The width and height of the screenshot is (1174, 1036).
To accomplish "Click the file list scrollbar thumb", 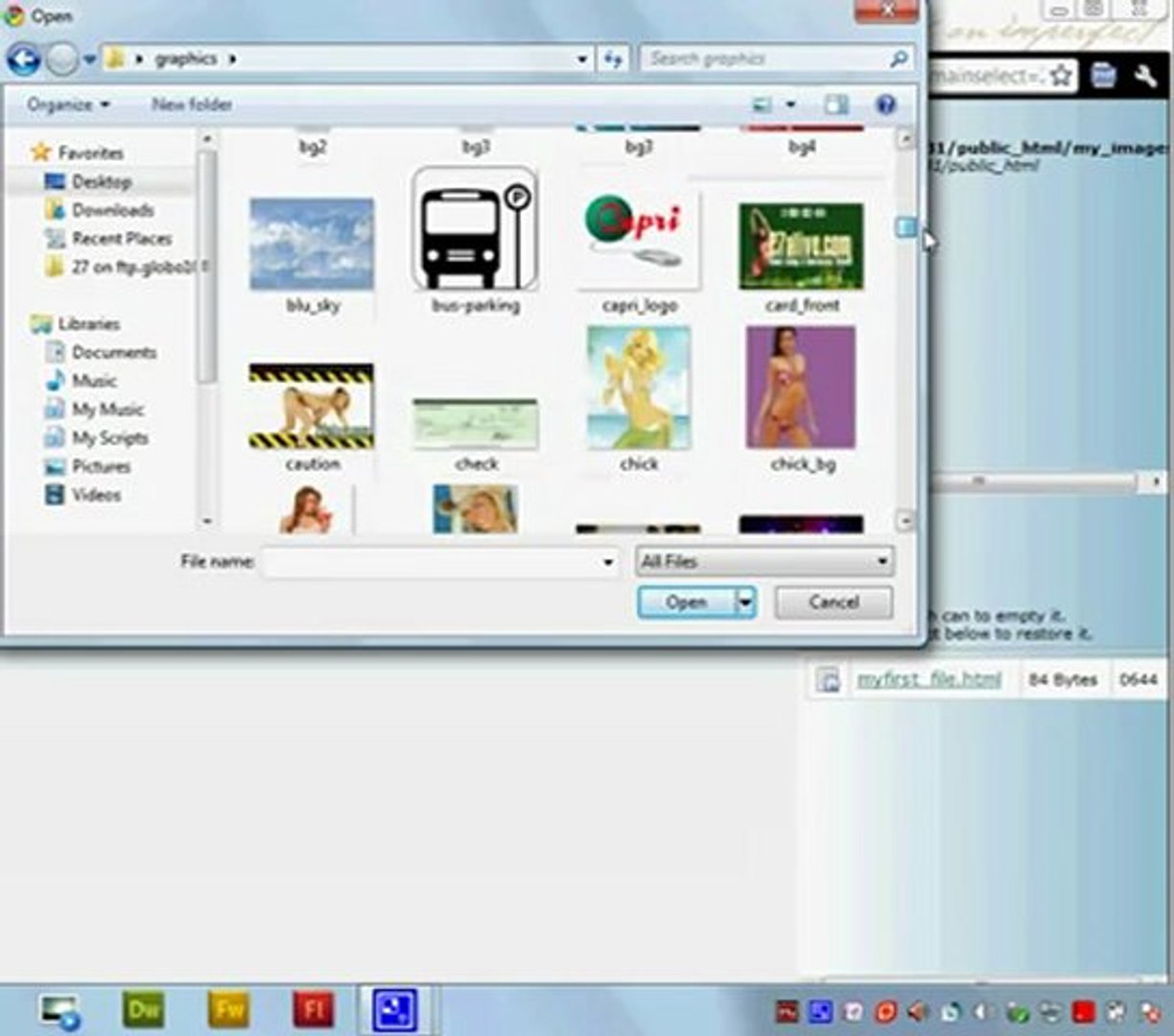I will pyautogui.click(x=904, y=227).
